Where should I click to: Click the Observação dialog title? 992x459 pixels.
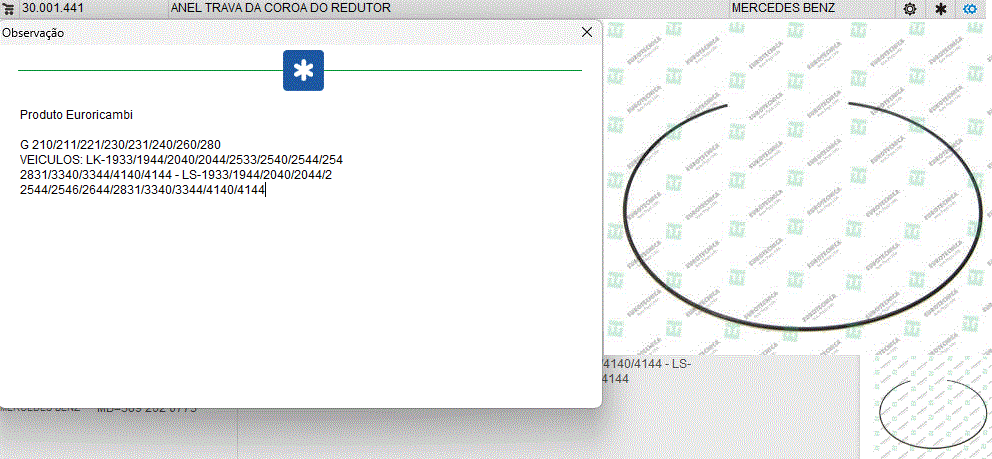click(33, 33)
